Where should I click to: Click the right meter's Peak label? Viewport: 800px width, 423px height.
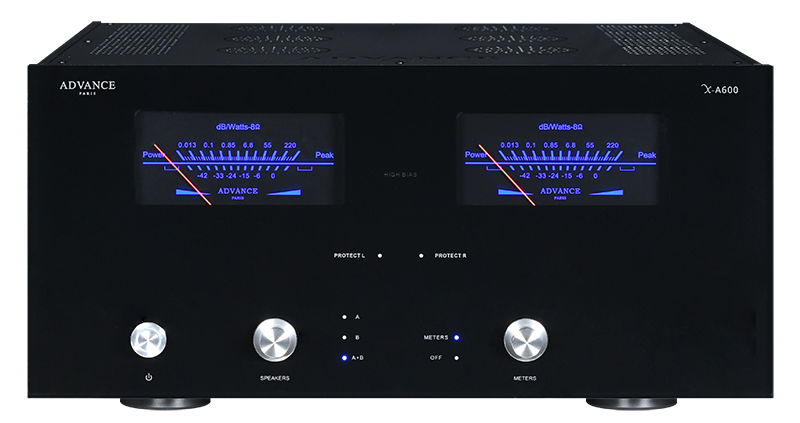[x=647, y=155]
